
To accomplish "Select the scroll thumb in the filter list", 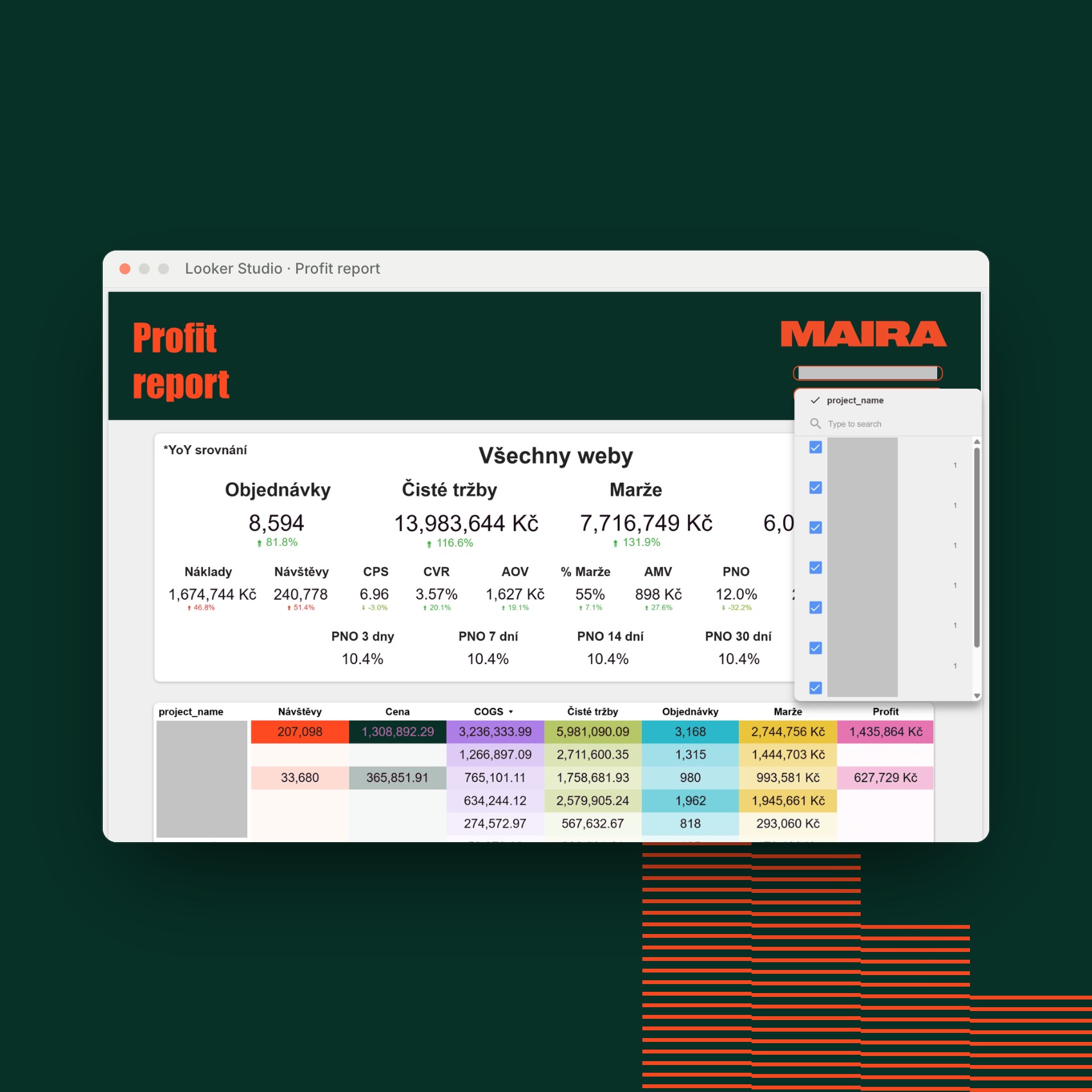I will pyautogui.click(x=977, y=547).
